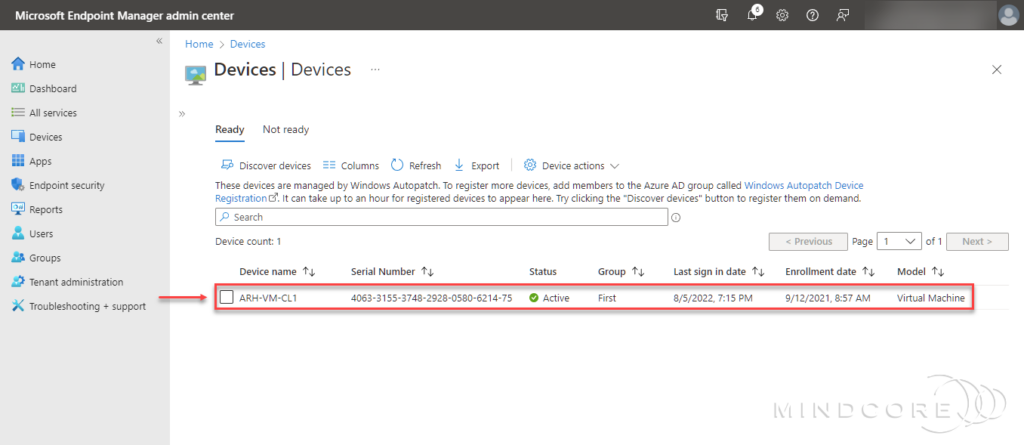
Task: Sort by the Device name column
Action: (278, 271)
